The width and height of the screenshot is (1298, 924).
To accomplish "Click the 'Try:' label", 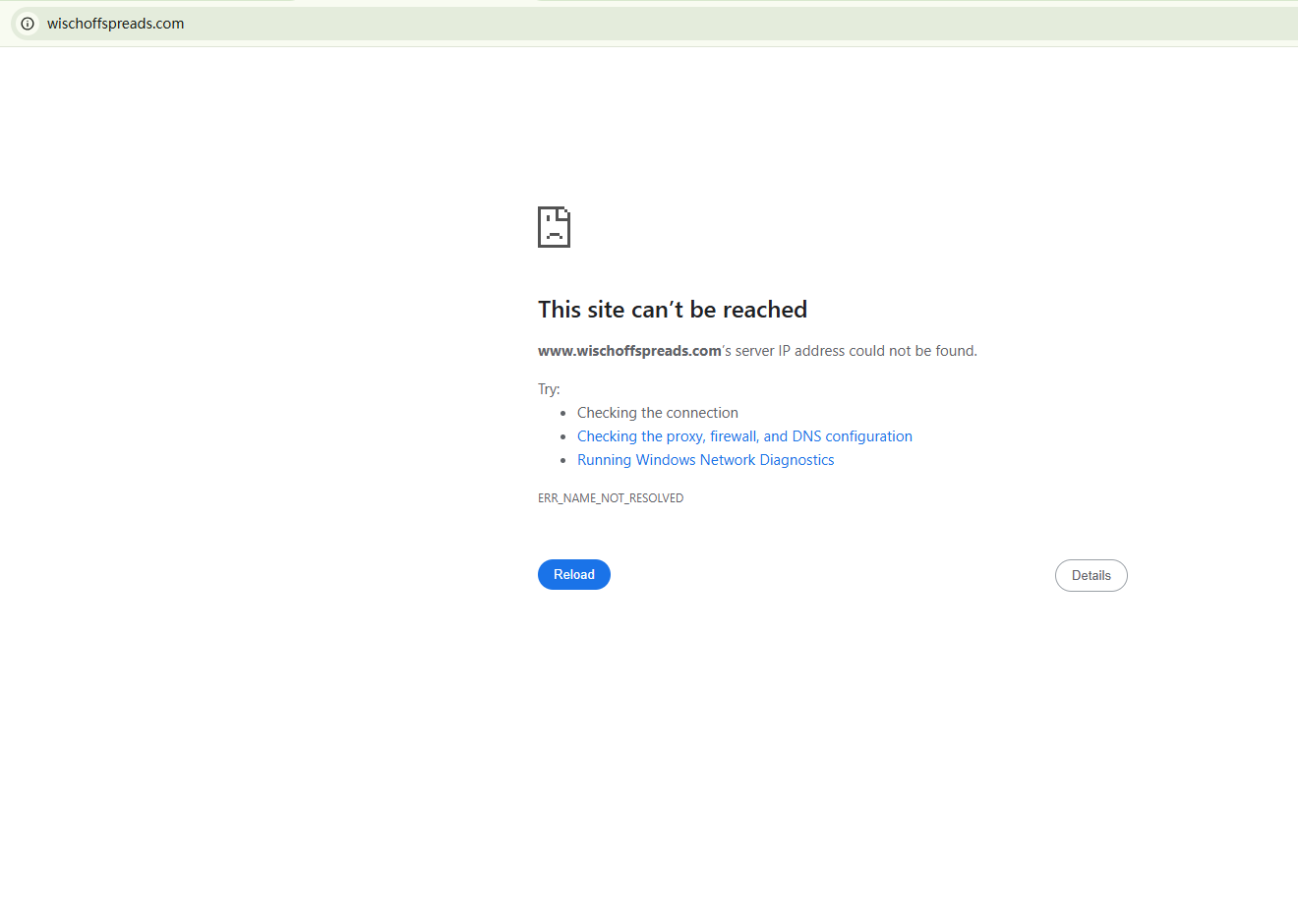I will click(549, 389).
